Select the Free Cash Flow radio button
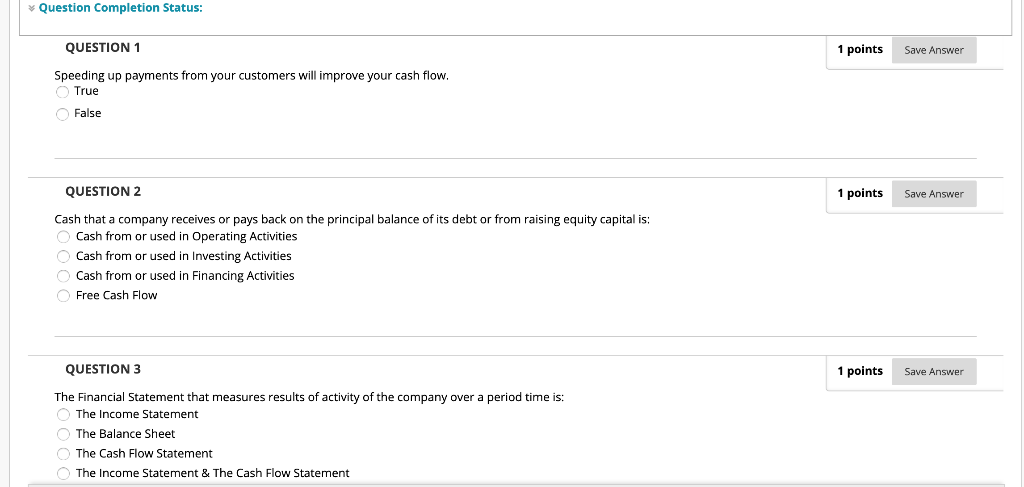This screenshot has width=1024, height=487. 63,296
